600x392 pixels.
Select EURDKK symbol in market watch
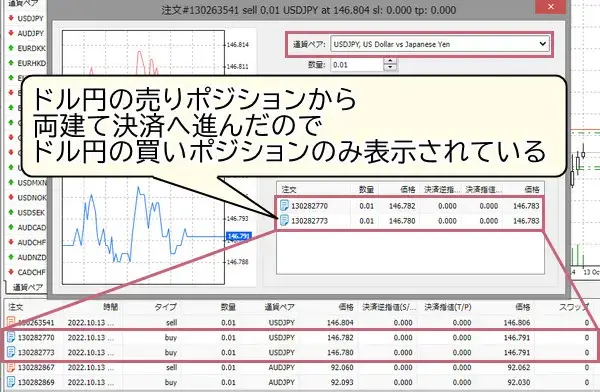pyautogui.click(x=31, y=48)
